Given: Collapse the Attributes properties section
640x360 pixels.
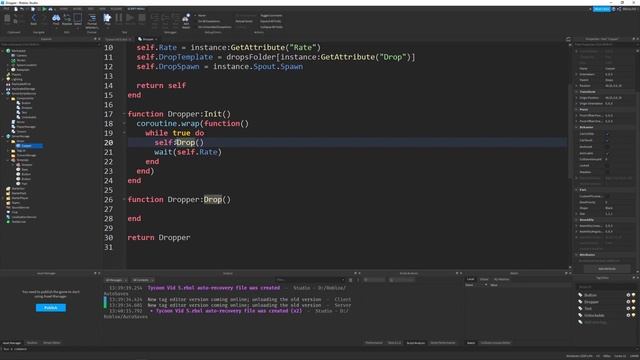Looking at the screenshot, I should [x=576, y=255].
